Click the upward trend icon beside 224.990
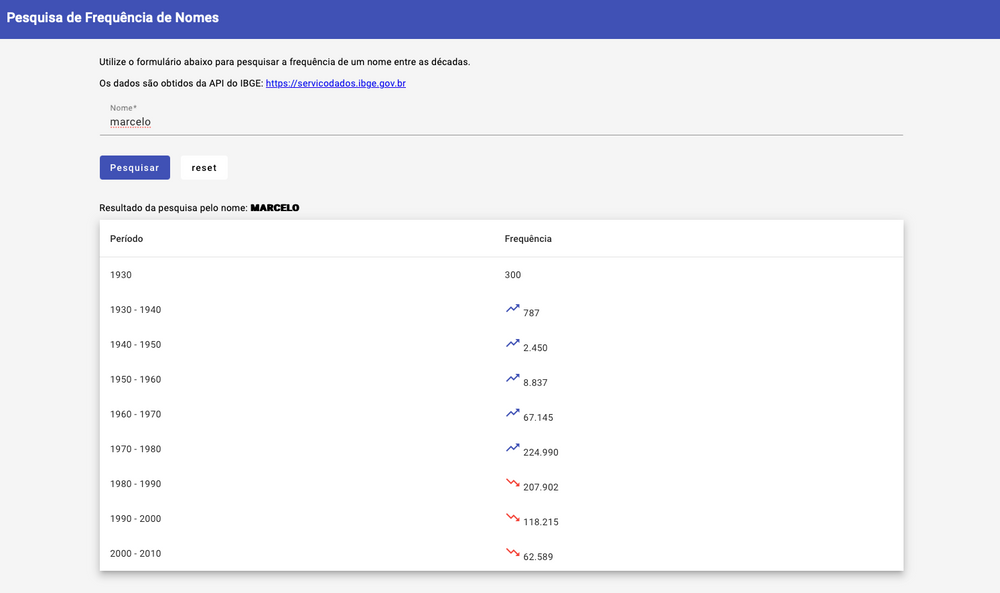Image resolution: width=1000 pixels, height=593 pixels. (513, 448)
